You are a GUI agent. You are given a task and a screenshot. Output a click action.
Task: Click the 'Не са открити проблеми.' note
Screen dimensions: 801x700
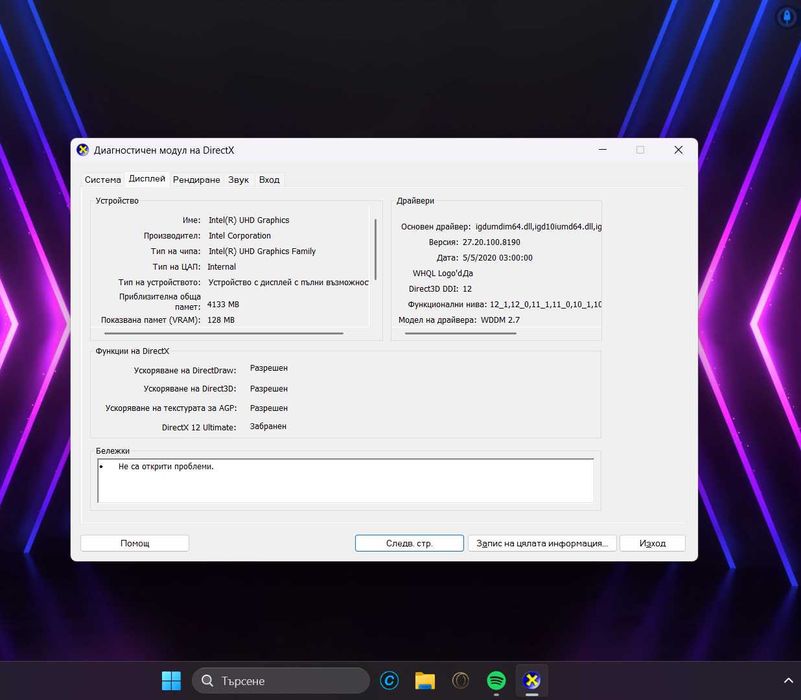tap(166, 466)
